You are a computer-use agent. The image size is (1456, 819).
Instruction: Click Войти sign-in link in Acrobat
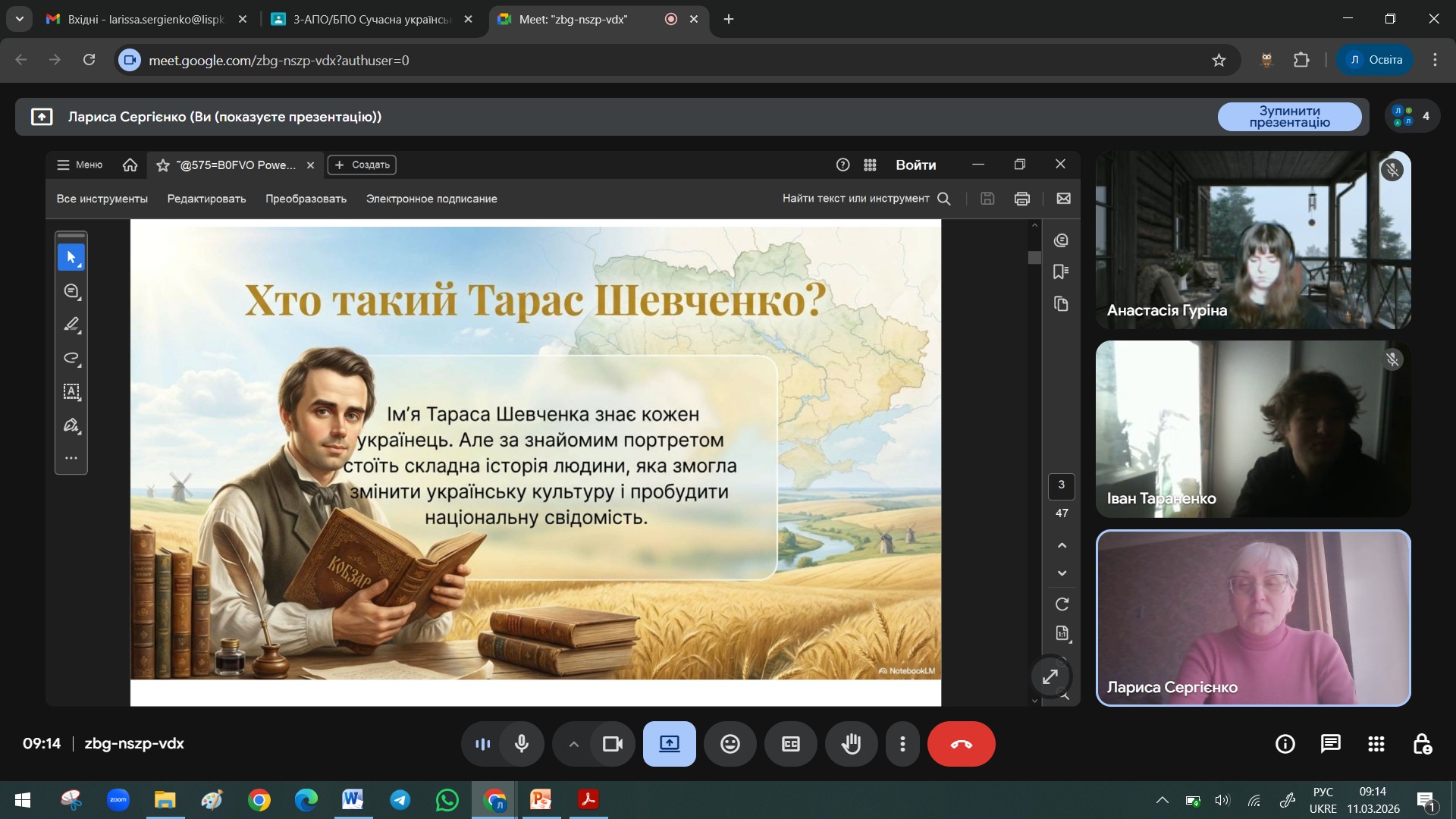pos(915,165)
